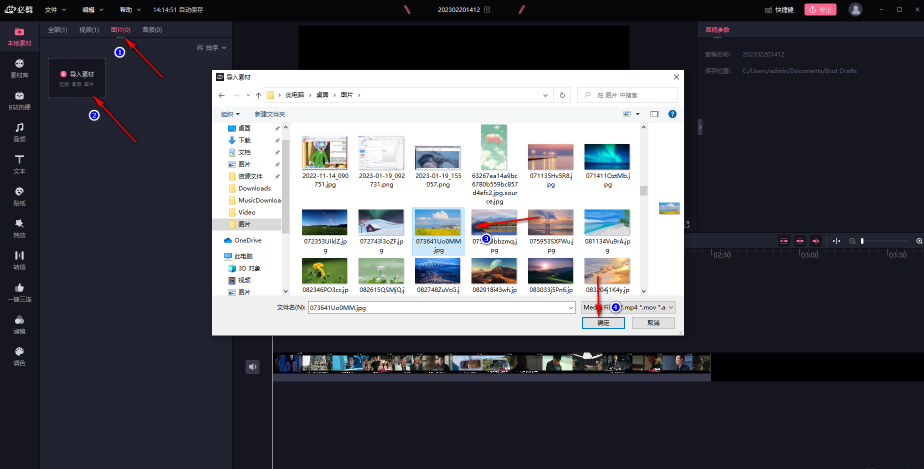
Task: Click the 确定 confirm button
Action: tap(603, 323)
